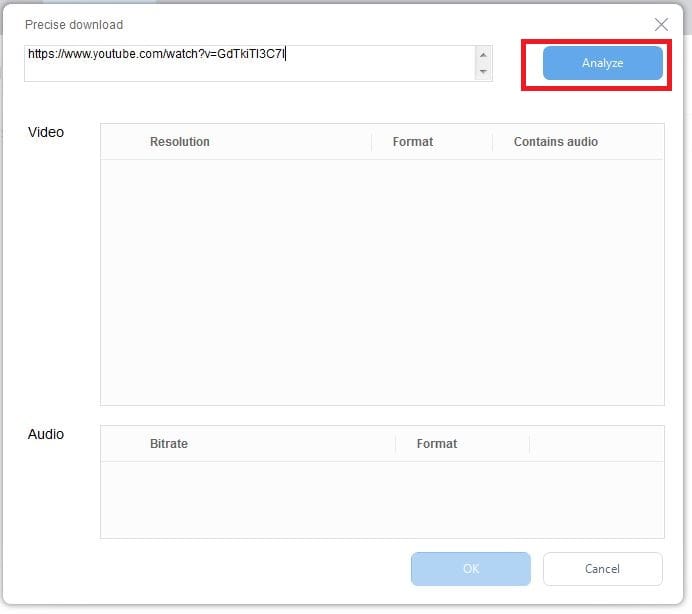Viewport: 692px width, 614px height.
Task: Click the video table Format column header
Action: tap(412, 142)
